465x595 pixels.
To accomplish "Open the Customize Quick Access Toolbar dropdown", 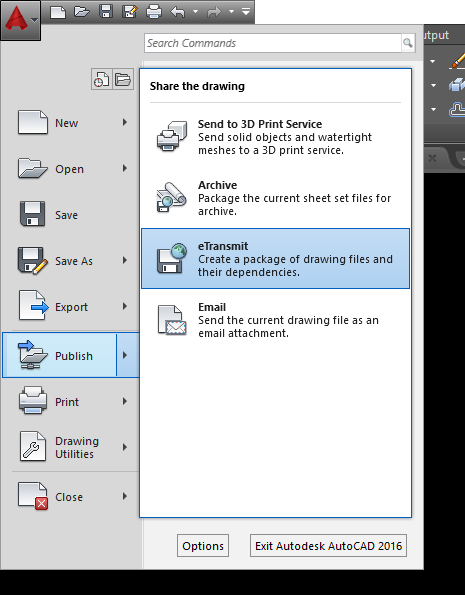I will tap(246, 12).
